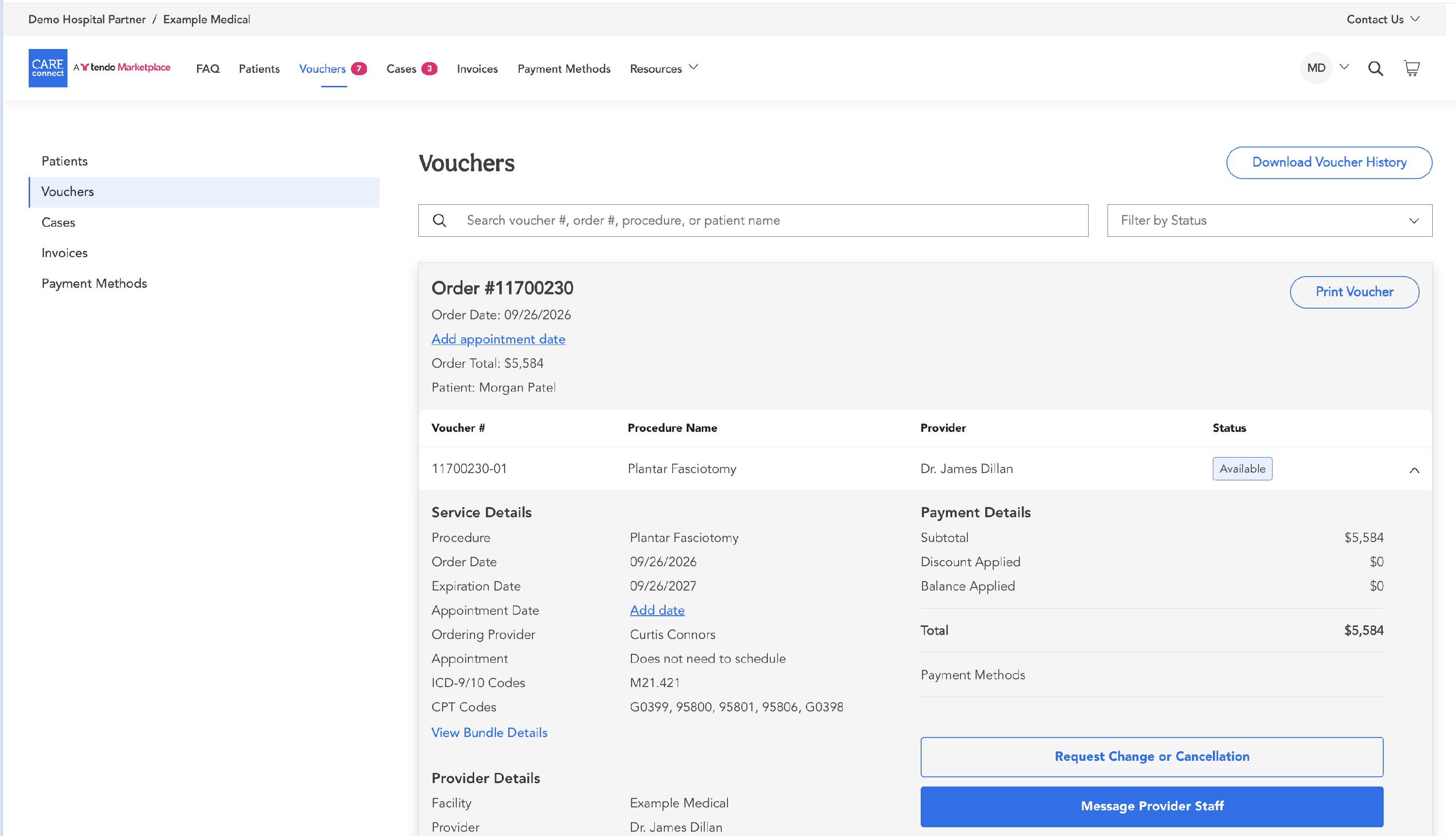Open Patients in top navigation
The width and height of the screenshot is (1456, 836).
(259, 68)
